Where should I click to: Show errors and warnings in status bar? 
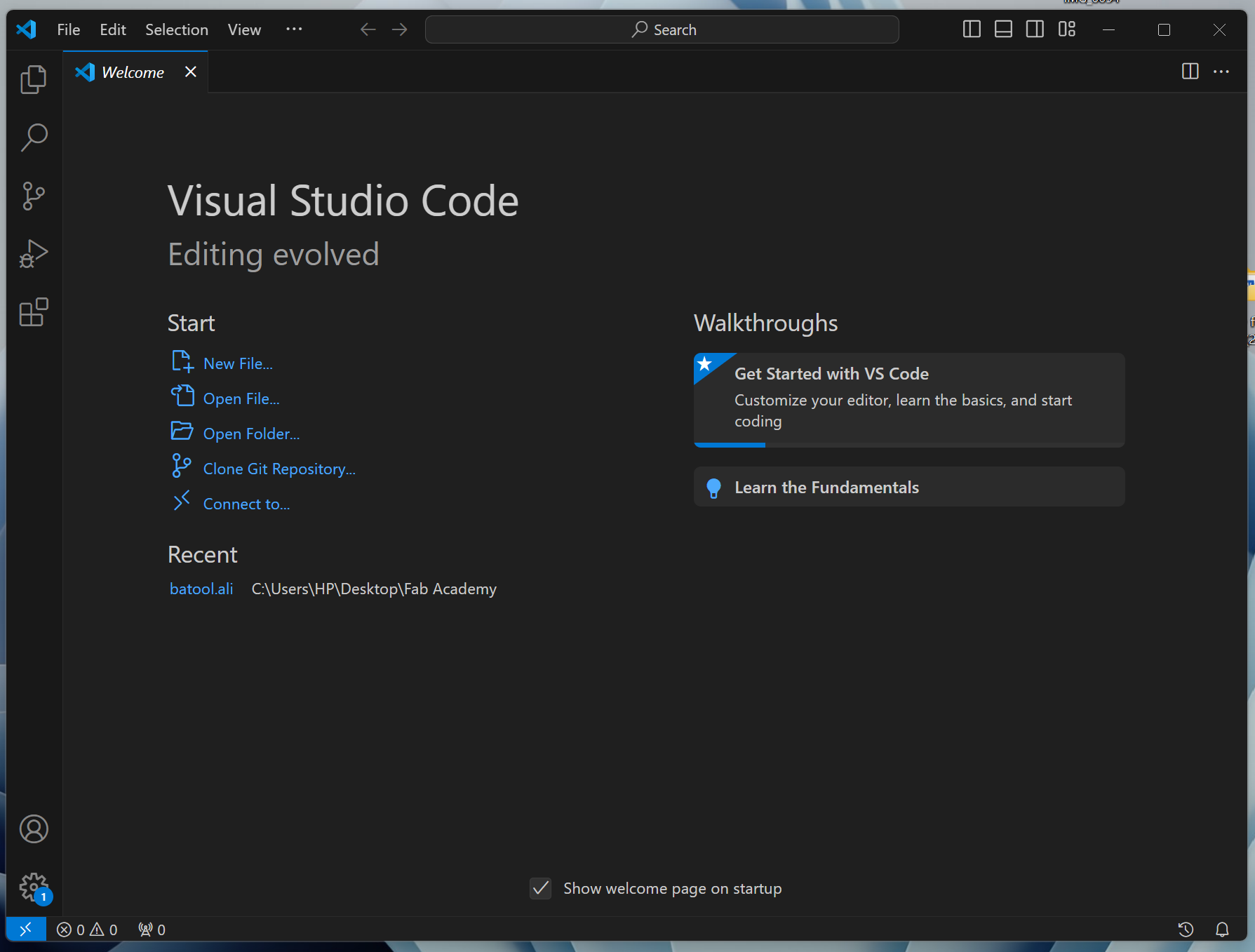coord(87,930)
